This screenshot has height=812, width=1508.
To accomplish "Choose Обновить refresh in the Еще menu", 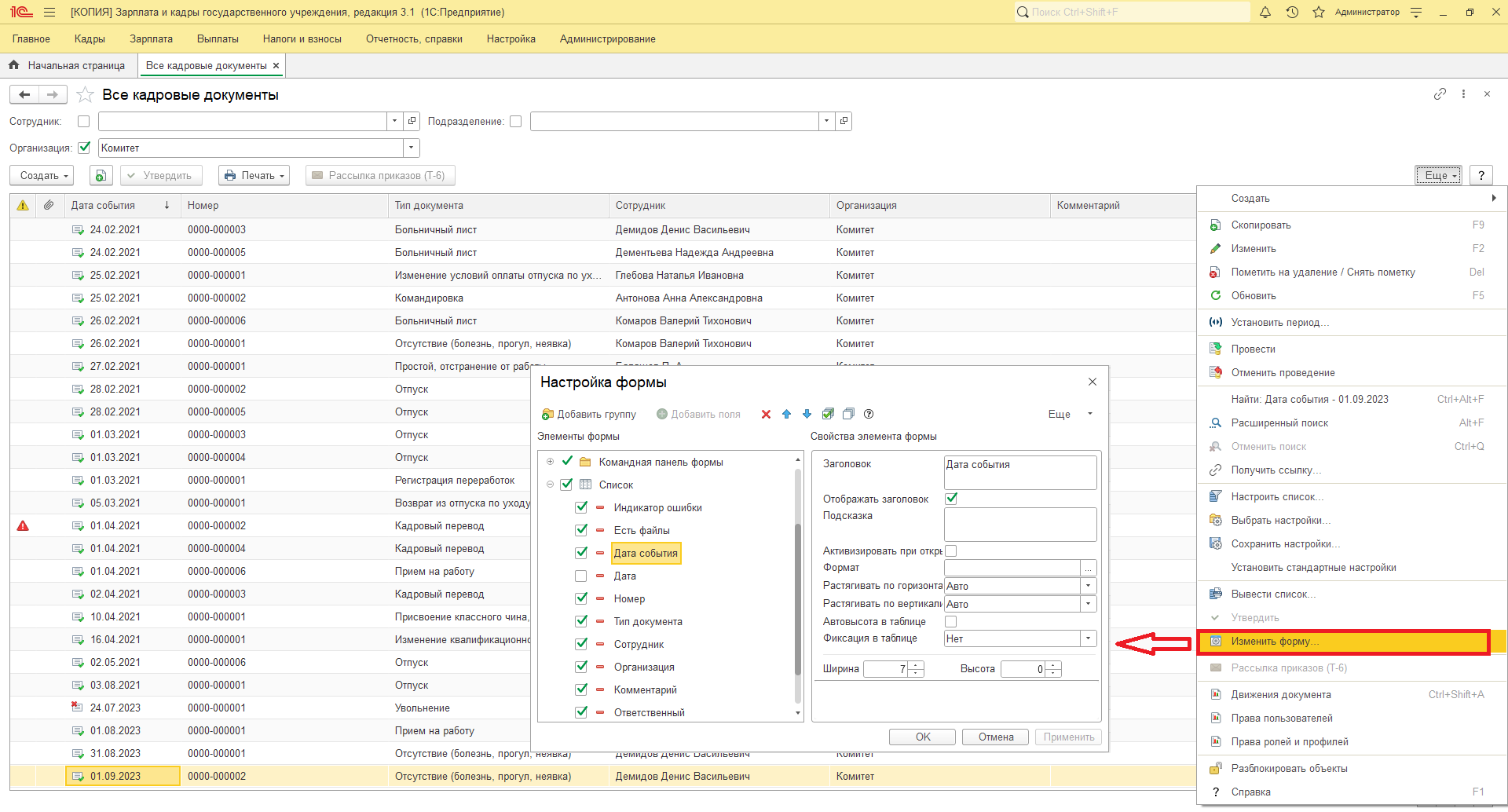I will pos(1254,296).
